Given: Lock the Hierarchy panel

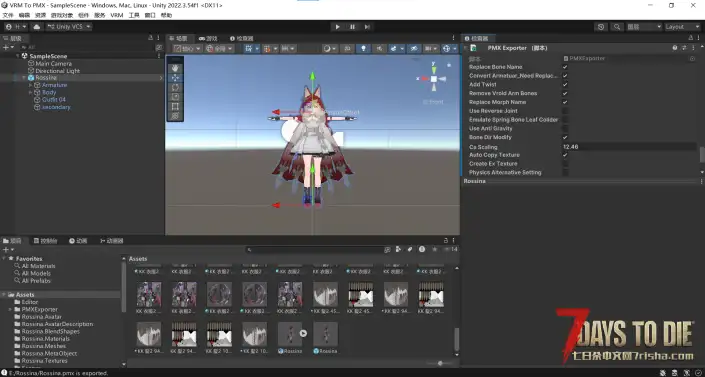Looking at the screenshot, I should (x=151, y=38).
